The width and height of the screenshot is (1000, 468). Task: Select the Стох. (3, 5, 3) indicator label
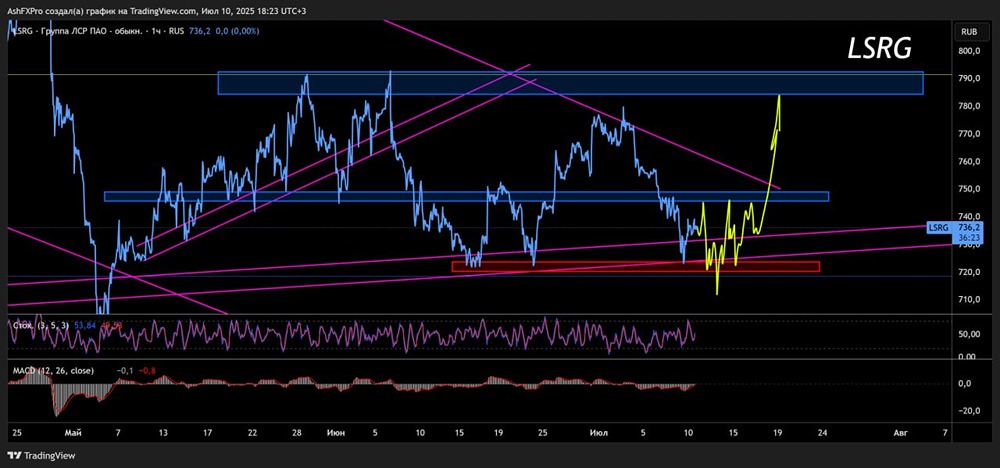pyautogui.click(x=41, y=325)
